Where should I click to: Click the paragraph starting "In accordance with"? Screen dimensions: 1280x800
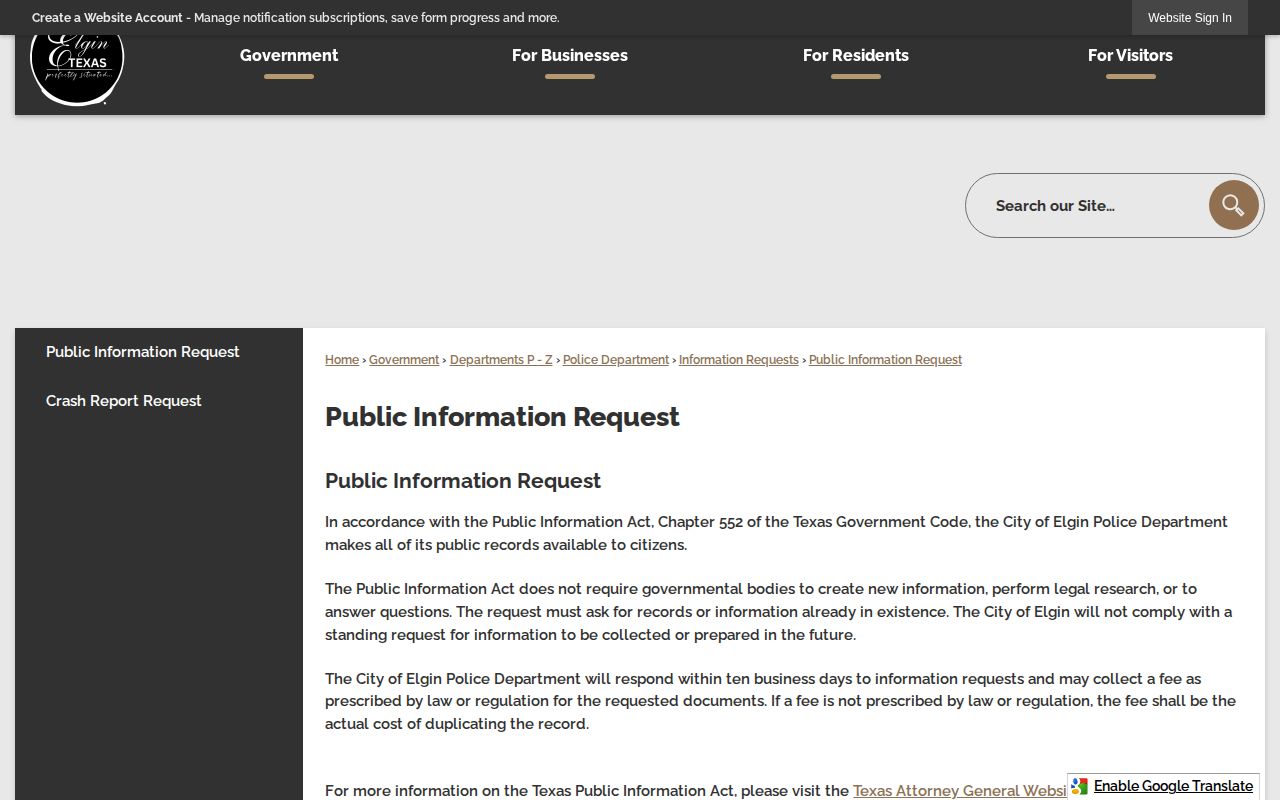point(776,533)
